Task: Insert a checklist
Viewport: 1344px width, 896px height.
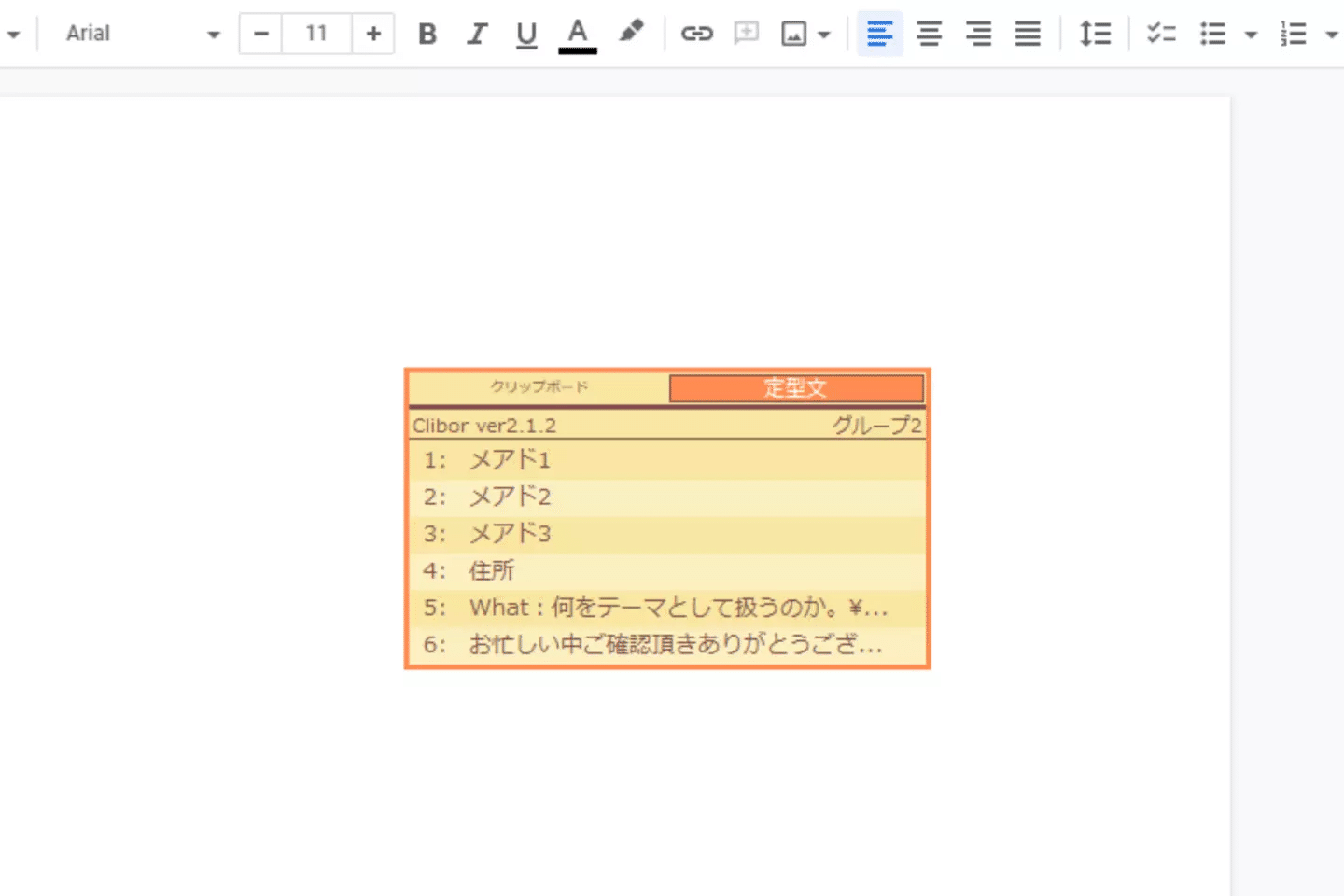Action: (1161, 35)
